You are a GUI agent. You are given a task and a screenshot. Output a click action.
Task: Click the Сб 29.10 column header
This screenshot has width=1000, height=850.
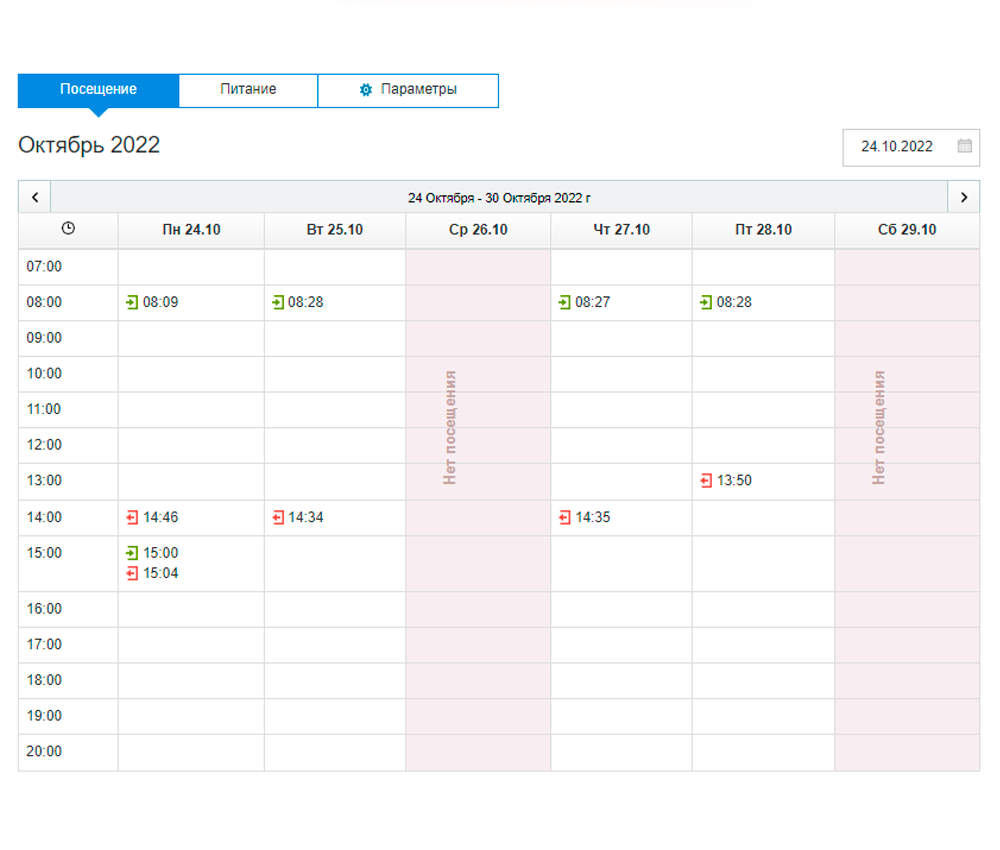pos(907,230)
